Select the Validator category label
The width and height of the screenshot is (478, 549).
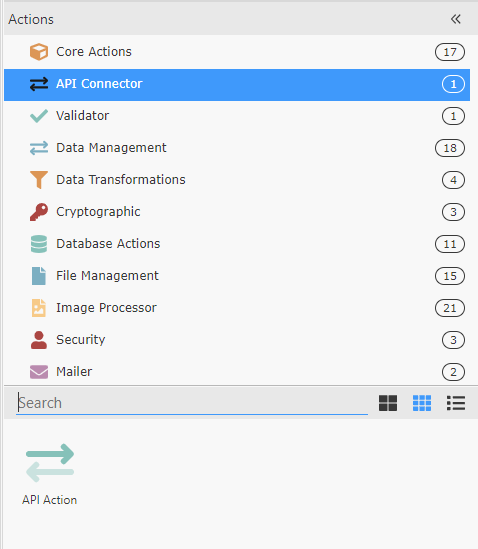[82, 116]
